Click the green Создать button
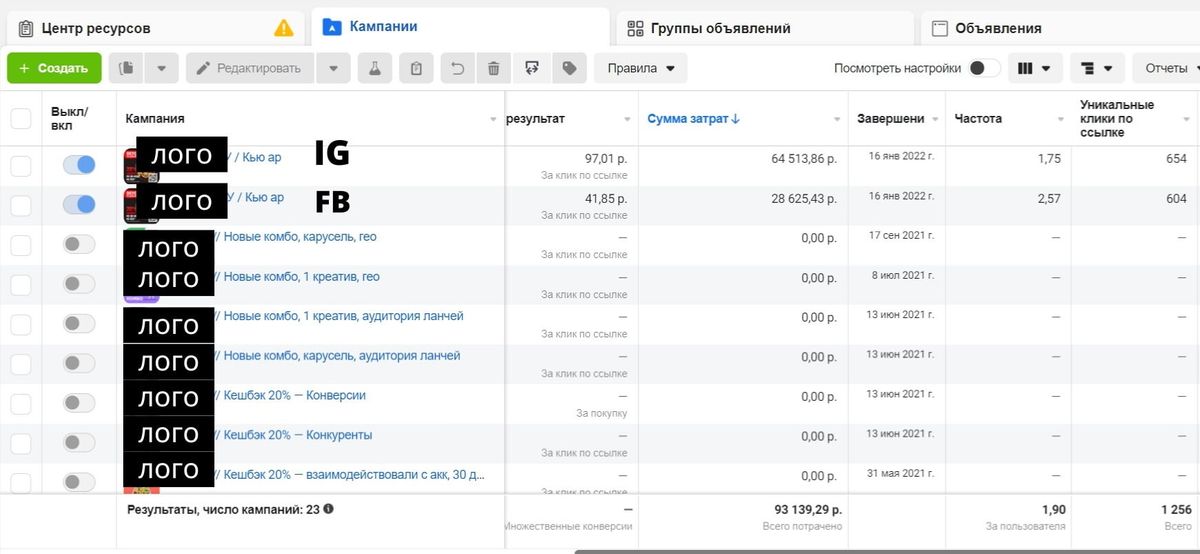 click(x=54, y=68)
